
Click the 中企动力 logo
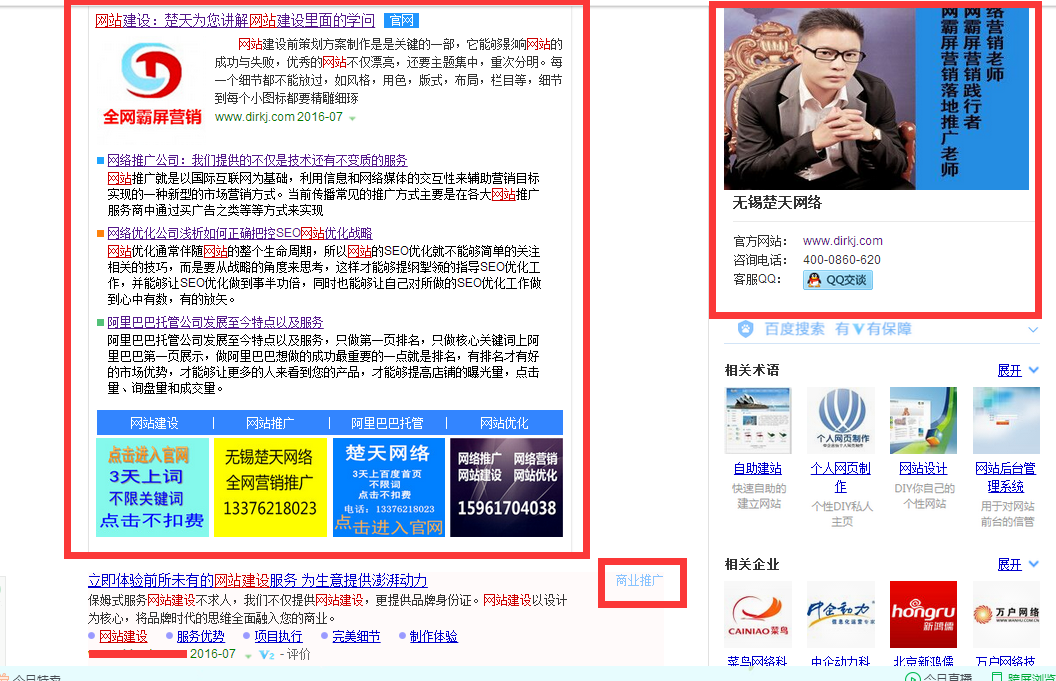[840, 614]
